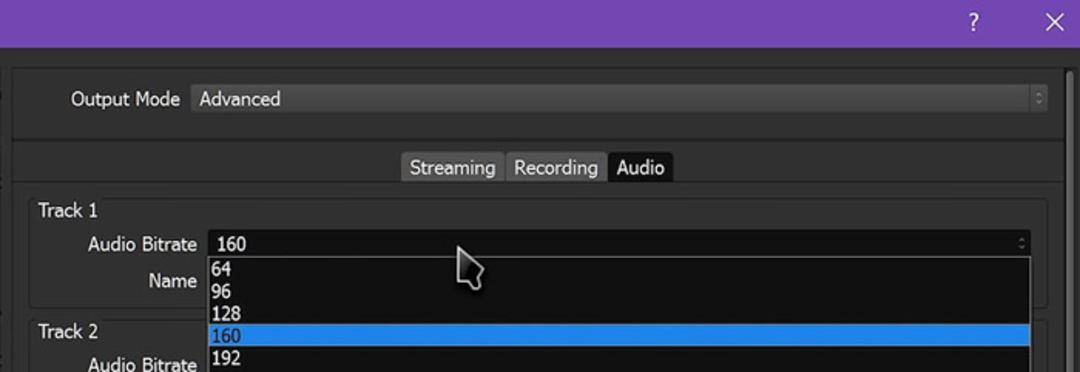Select the highlighted 160 bitrate option

619,335
